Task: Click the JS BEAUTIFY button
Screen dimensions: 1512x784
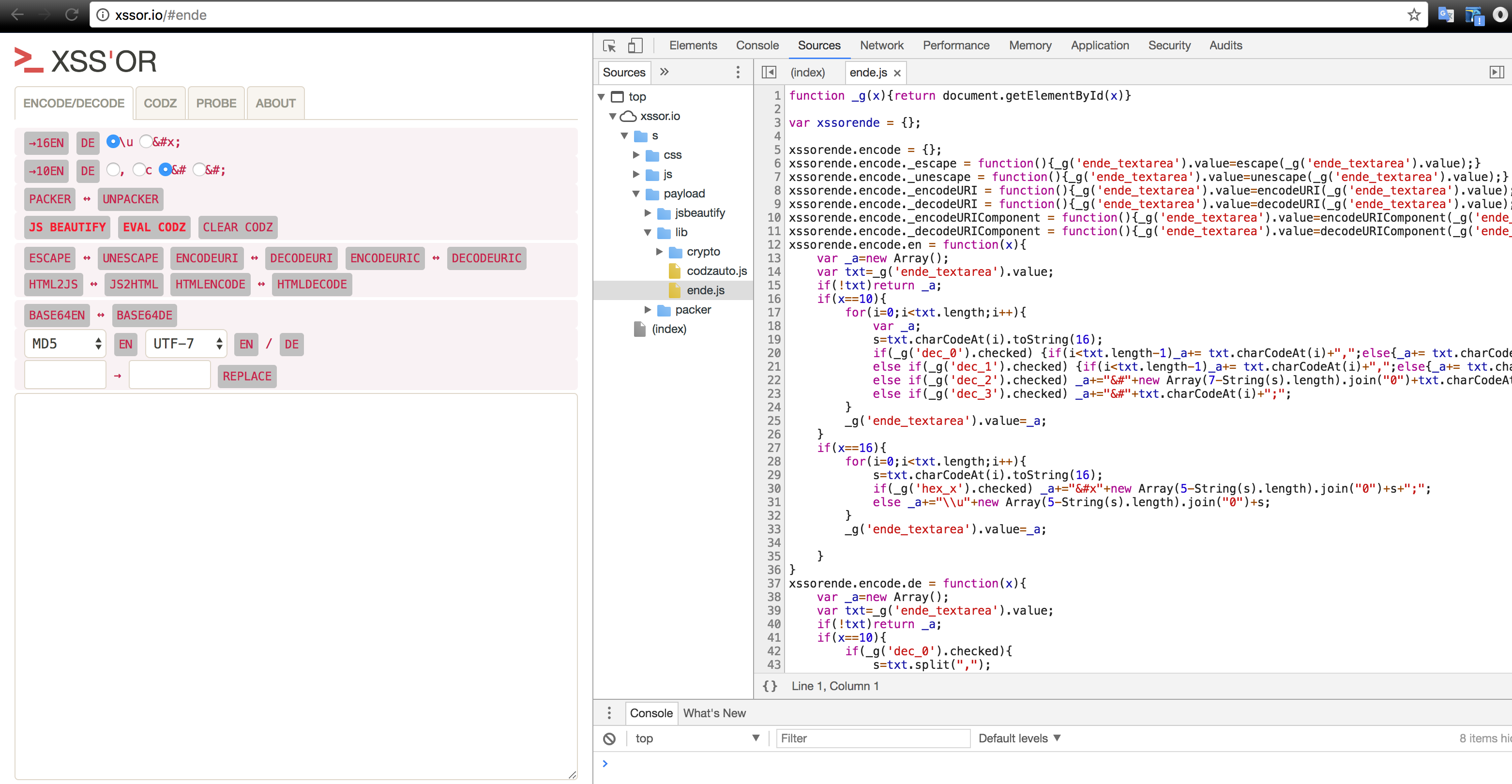Action: (x=66, y=227)
